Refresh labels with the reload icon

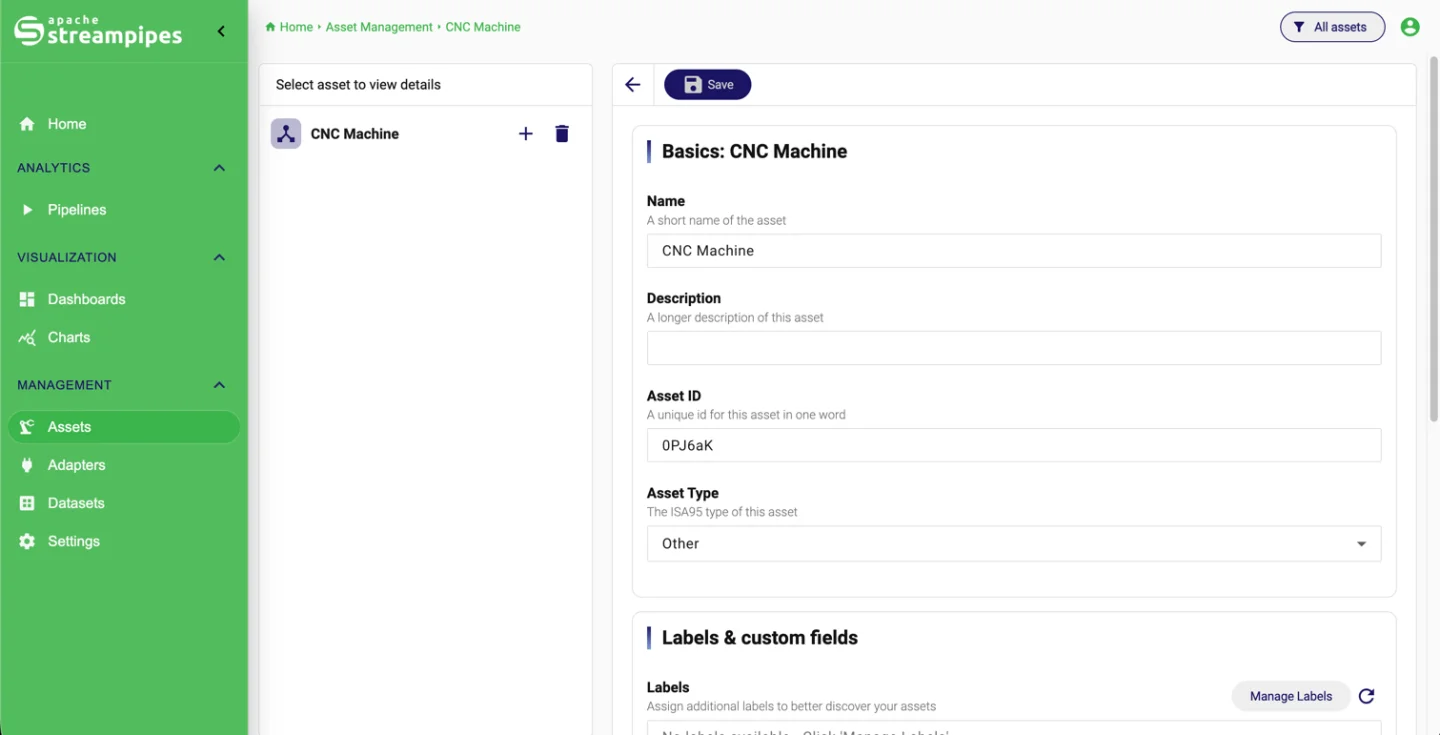[1367, 696]
